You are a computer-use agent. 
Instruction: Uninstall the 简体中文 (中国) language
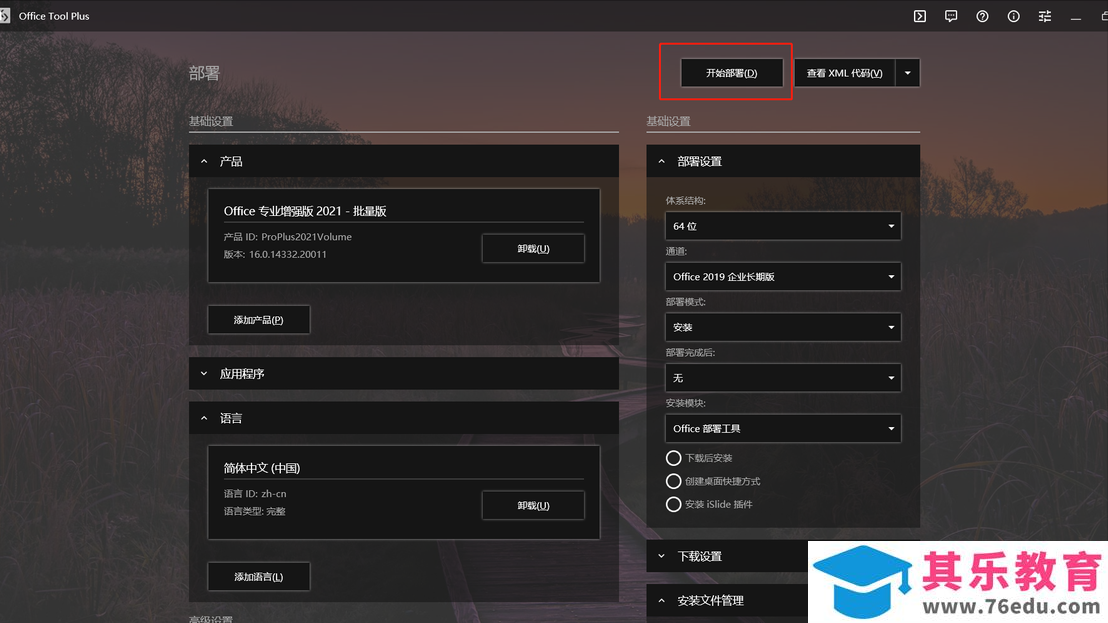click(533, 506)
